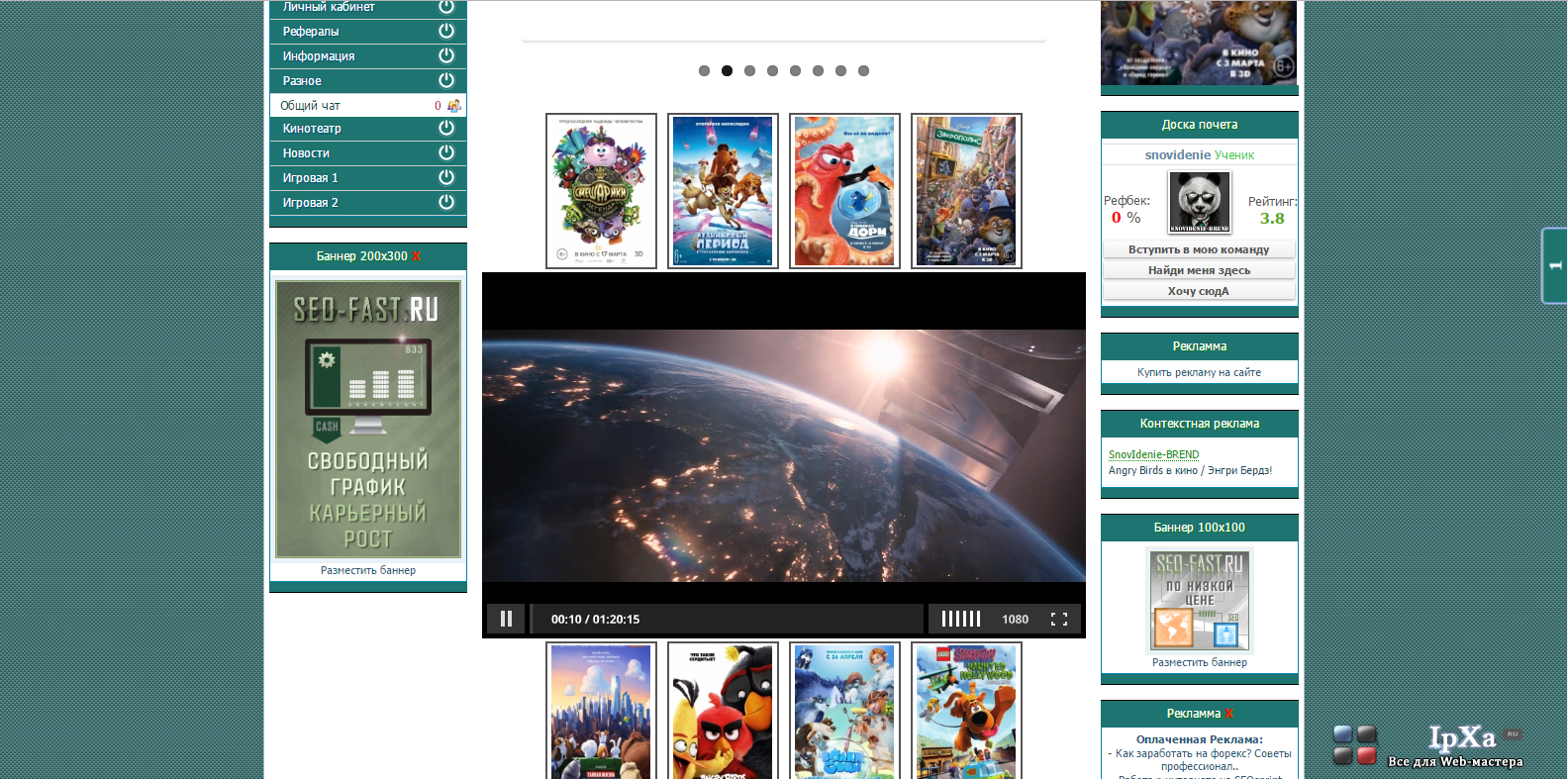Click Купить рекламу на сайте link
The height and width of the screenshot is (779, 1568).
[x=1199, y=372]
